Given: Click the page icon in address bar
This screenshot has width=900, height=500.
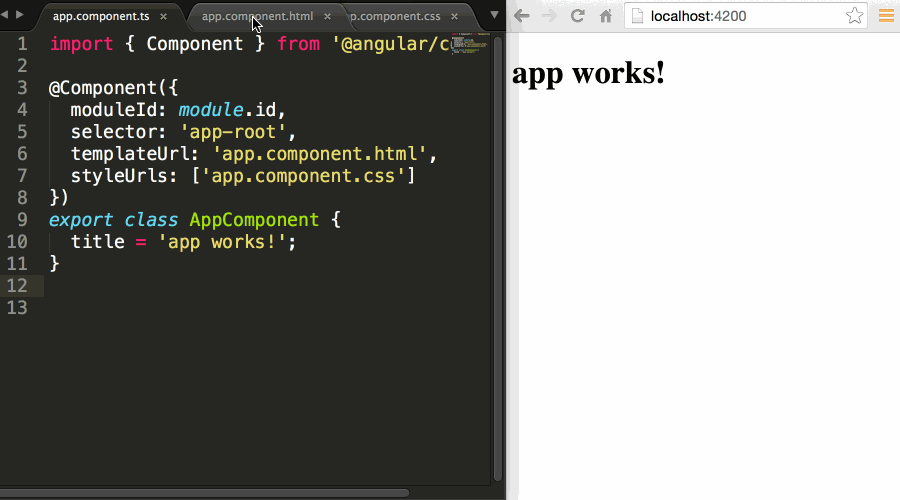Looking at the screenshot, I should point(637,16).
